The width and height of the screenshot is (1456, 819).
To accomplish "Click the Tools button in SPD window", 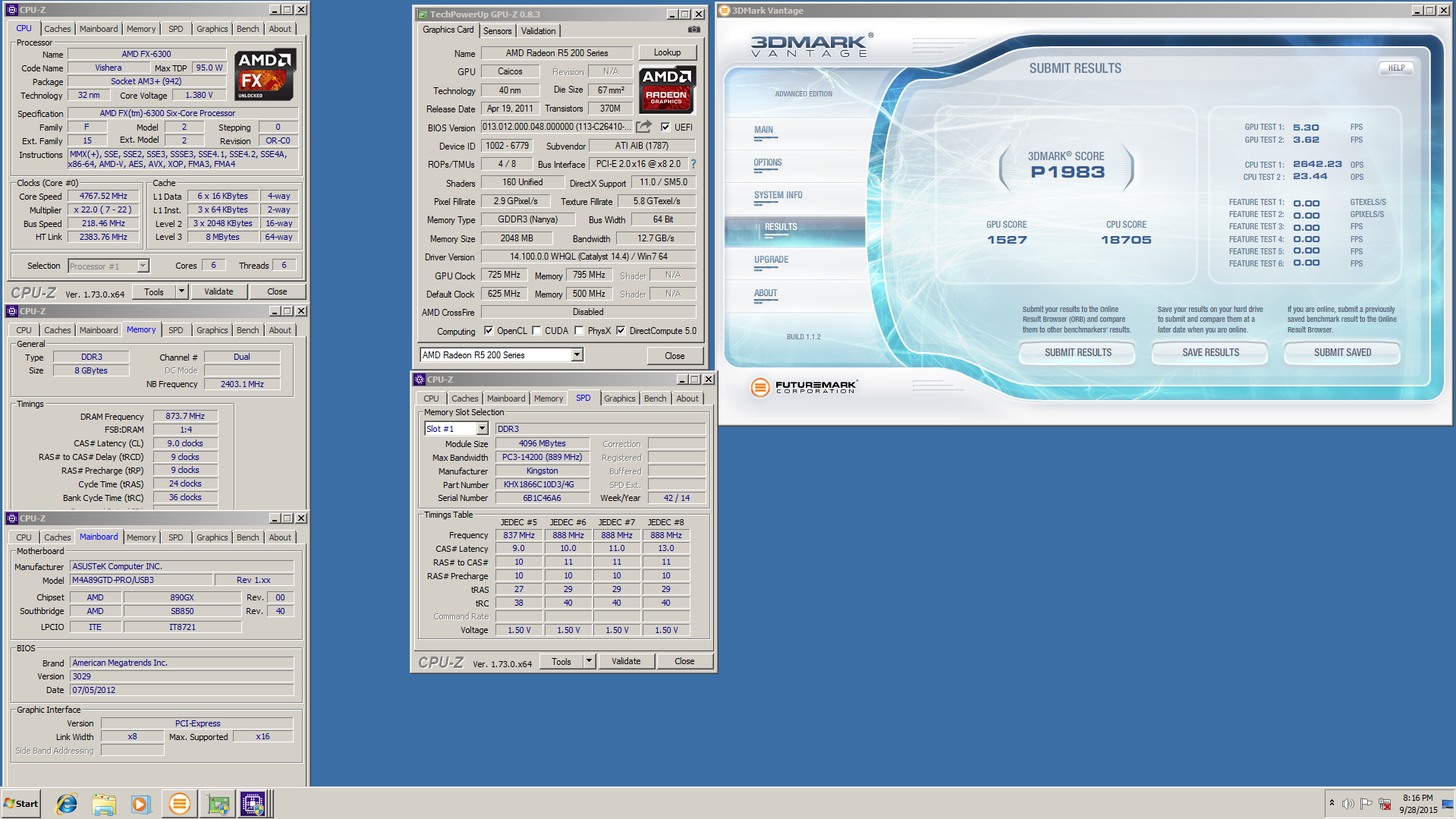I will point(561,661).
